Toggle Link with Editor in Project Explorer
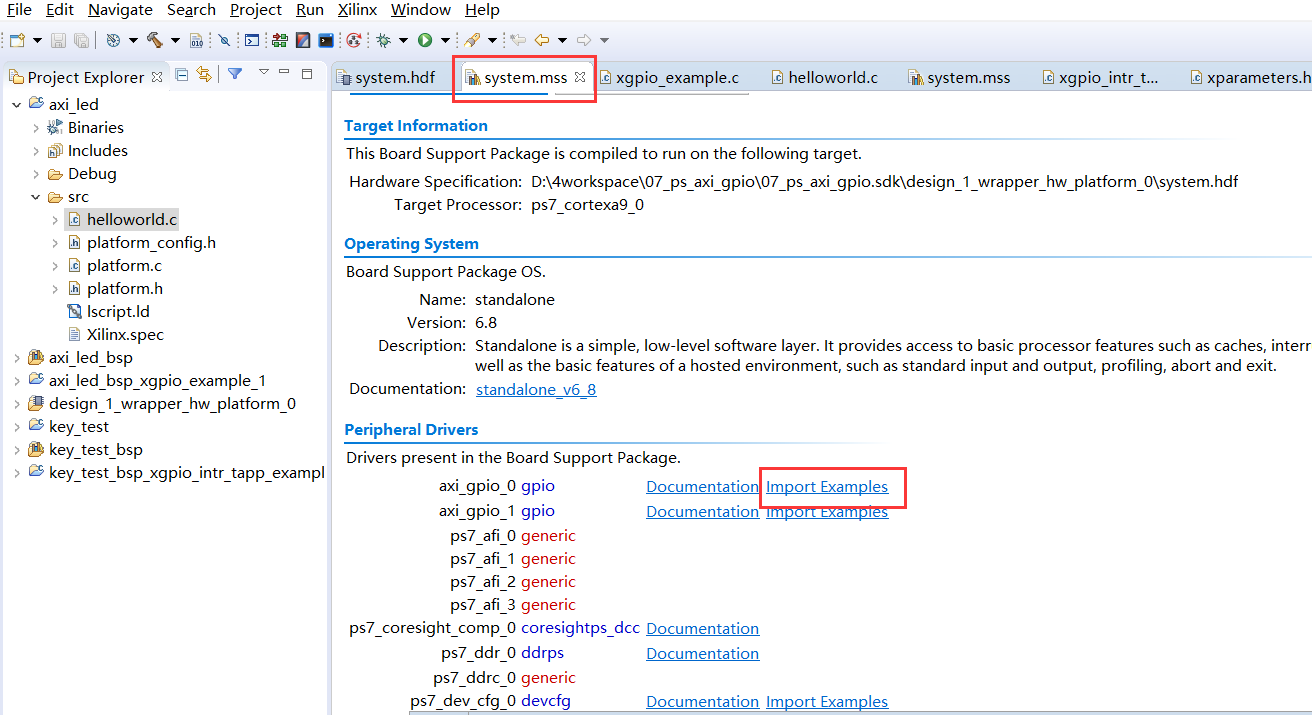Image resolution: width=1312 pixels, height=715 pixels. (204, 74)
